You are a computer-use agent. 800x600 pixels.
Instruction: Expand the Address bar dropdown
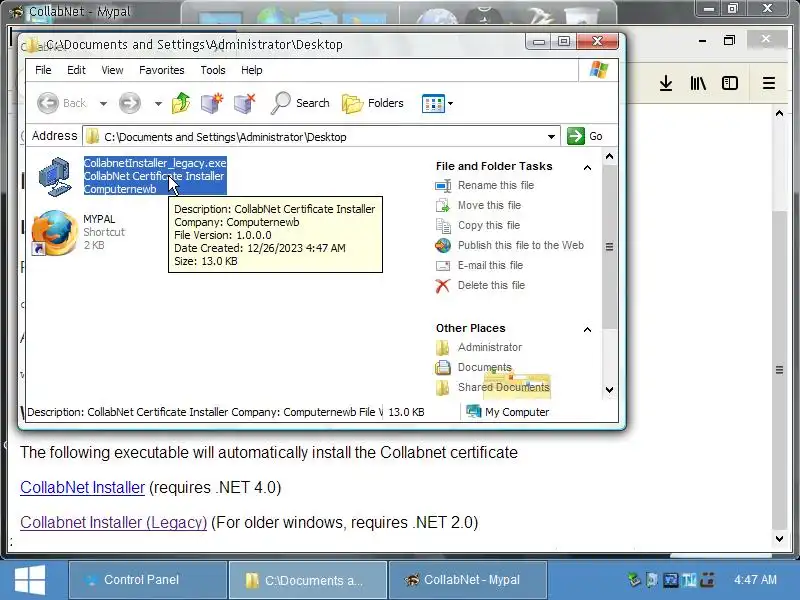point(551,137)
